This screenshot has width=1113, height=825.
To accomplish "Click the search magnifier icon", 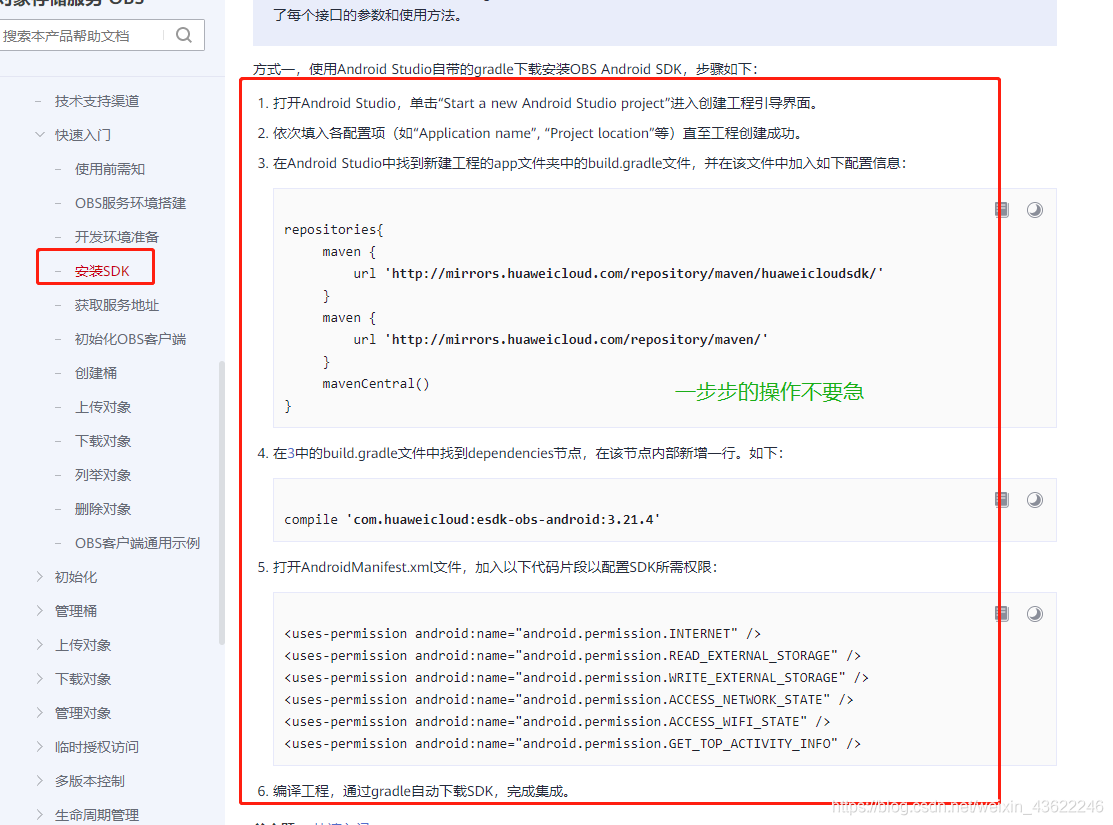I will [184, 35].
